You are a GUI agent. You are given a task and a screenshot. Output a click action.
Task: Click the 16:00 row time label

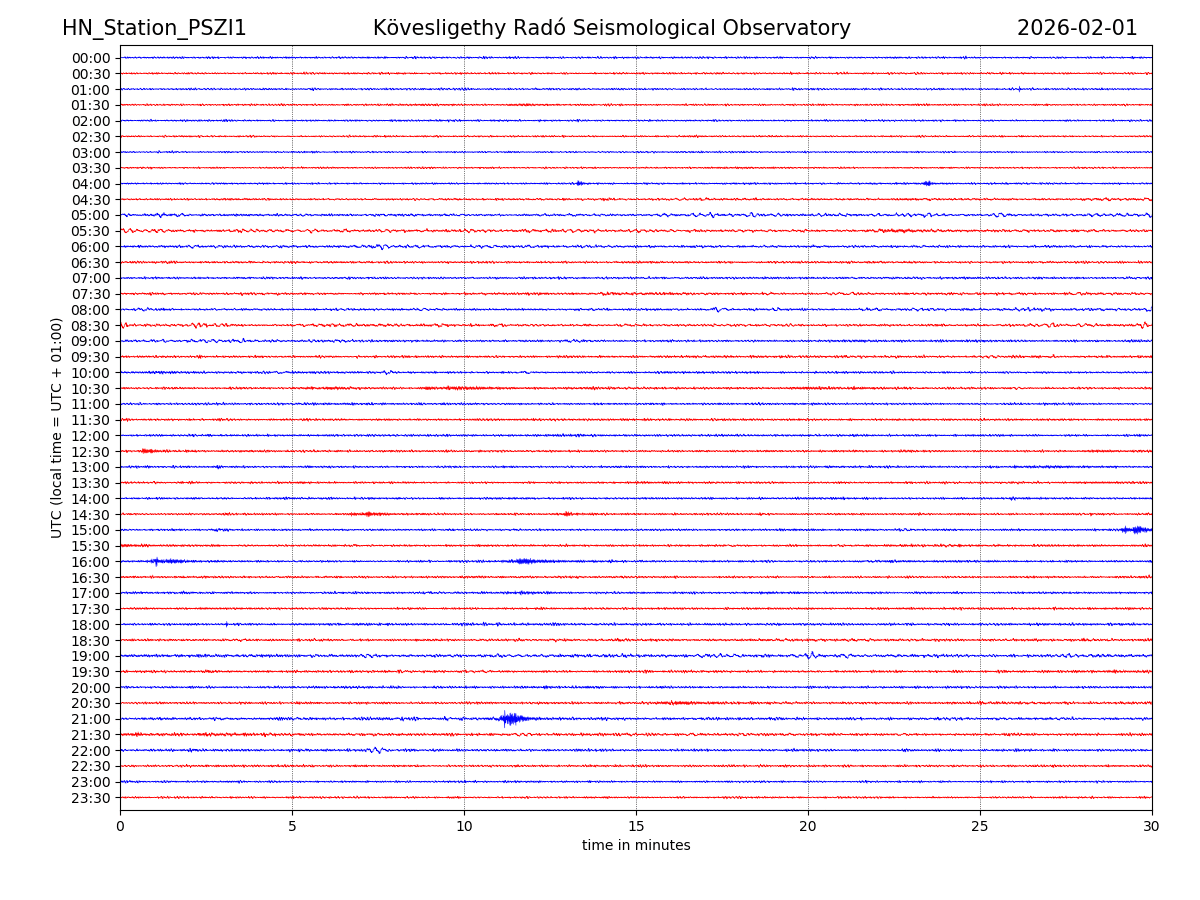(x=90, y=562)
